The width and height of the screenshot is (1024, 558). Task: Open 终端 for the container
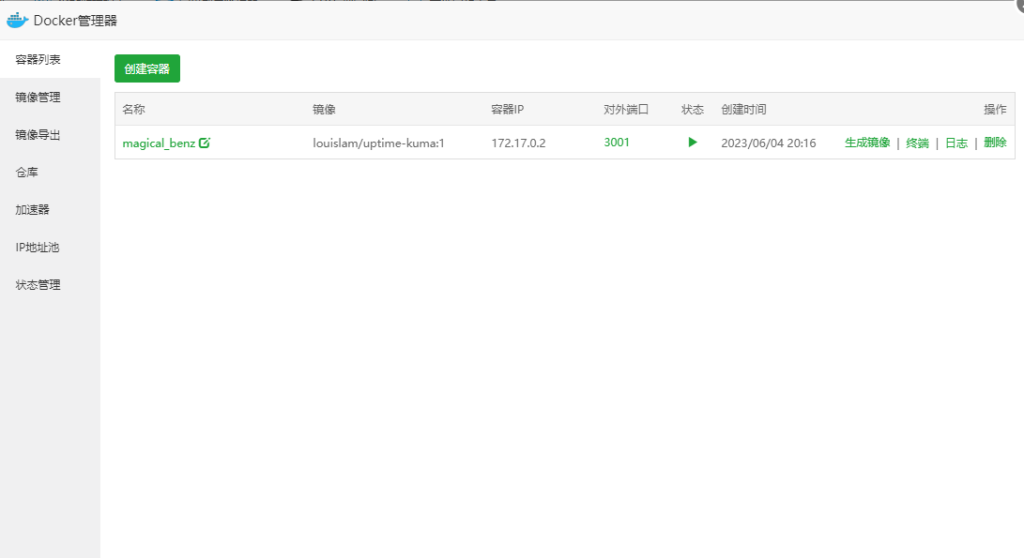(917, 143)
